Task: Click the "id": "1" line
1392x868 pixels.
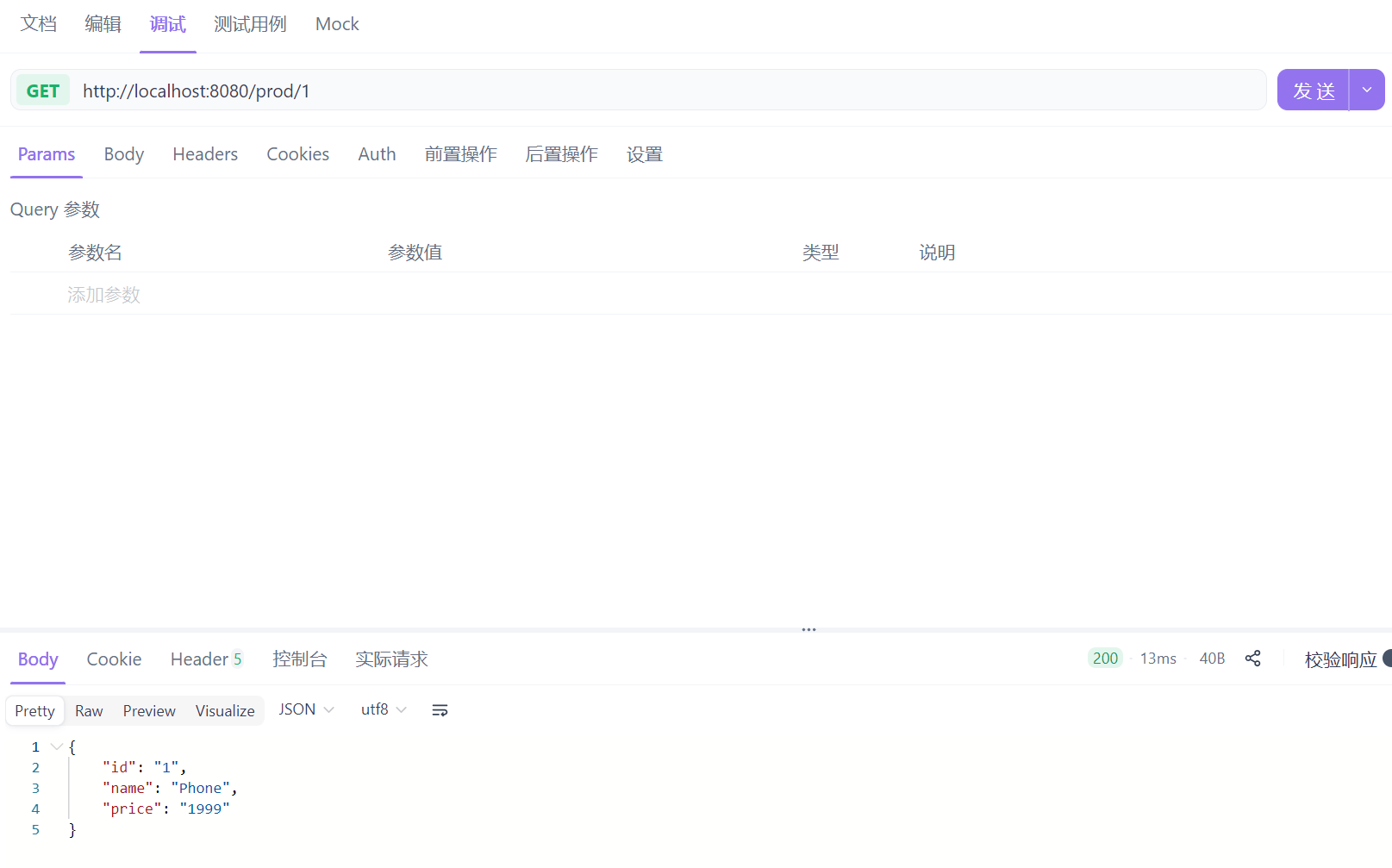Action: 145,767
